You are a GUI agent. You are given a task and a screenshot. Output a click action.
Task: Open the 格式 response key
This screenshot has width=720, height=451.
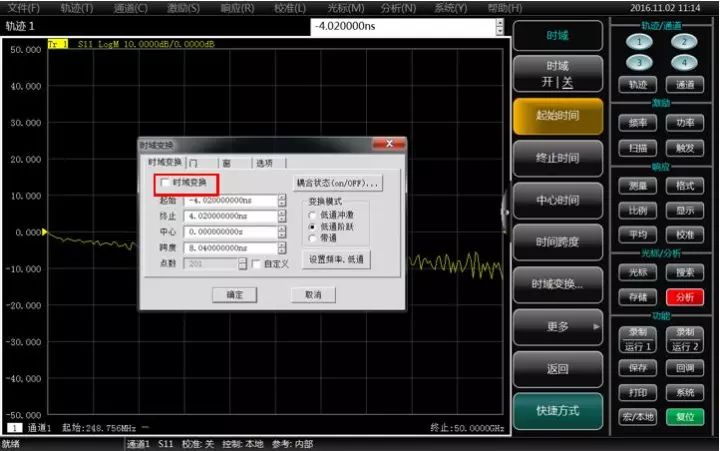click(x=685, y=186)
